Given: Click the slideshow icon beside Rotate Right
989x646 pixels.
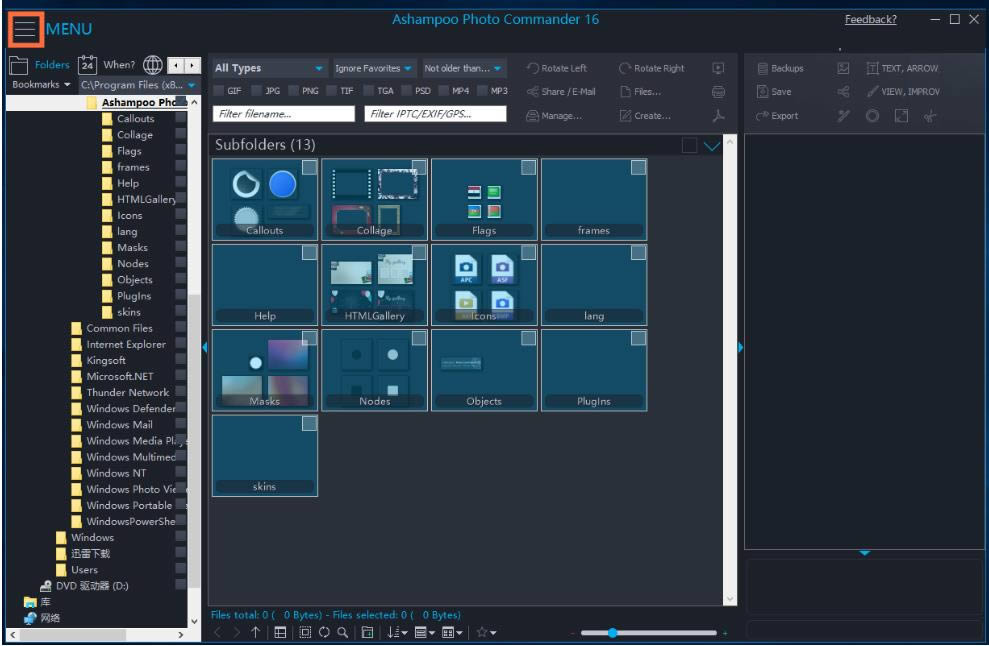Looking at the screenshot, I should pyautogui.click(x=718, y=68).
